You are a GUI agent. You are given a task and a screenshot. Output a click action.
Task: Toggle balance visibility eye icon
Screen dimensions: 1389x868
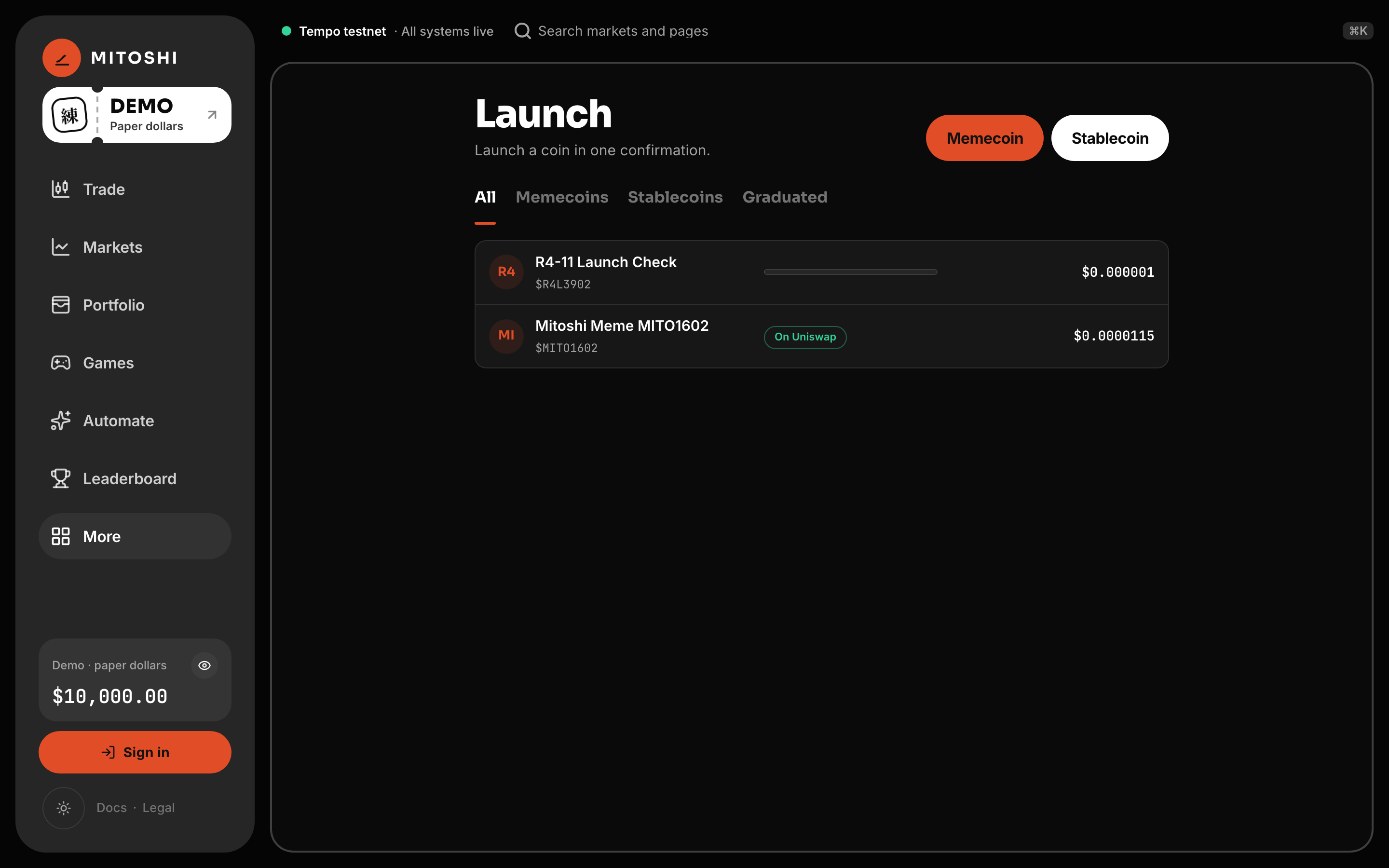tap(204, 665)
